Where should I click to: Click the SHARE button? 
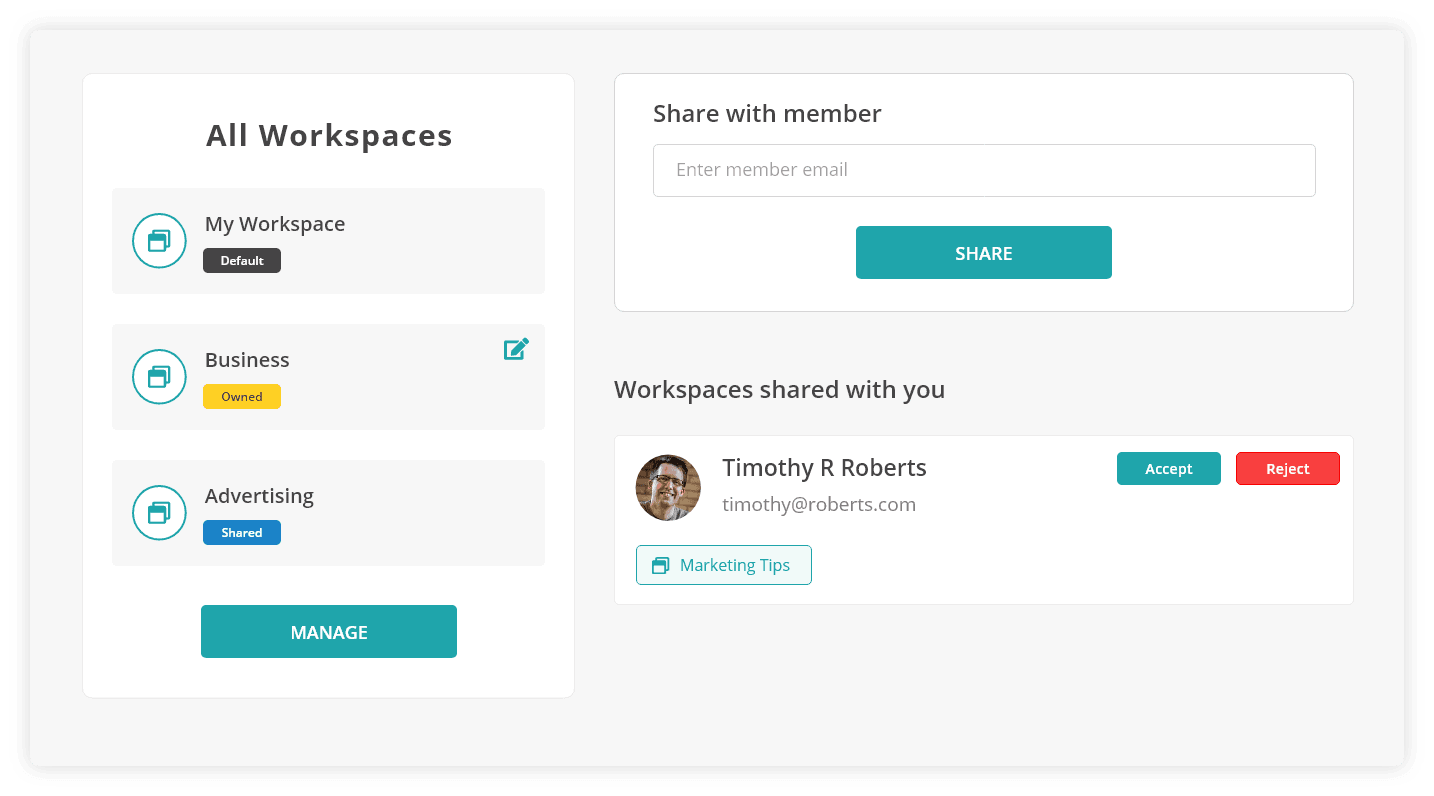pos(984,253)
